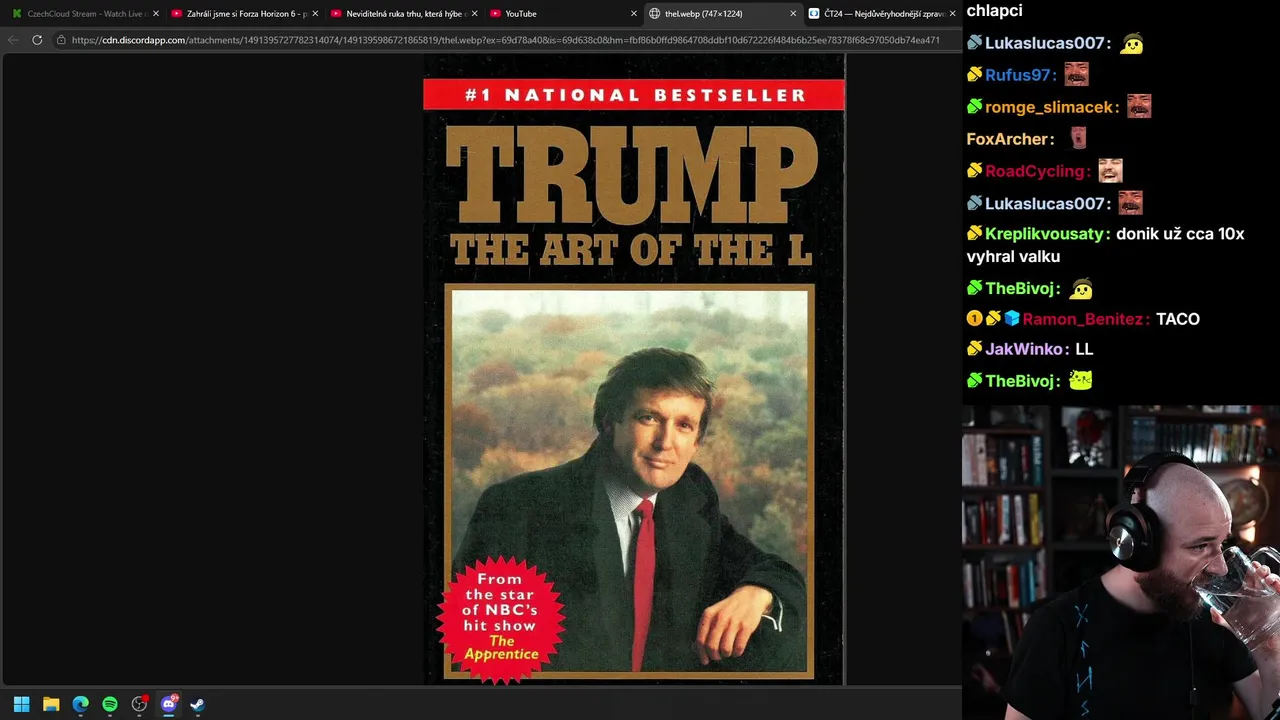Image resolution: width=1280 pixels, height=720 pixels.
Task: Click the blue cube badge next to Ramon_Benitez
Action: (1012, 319)
